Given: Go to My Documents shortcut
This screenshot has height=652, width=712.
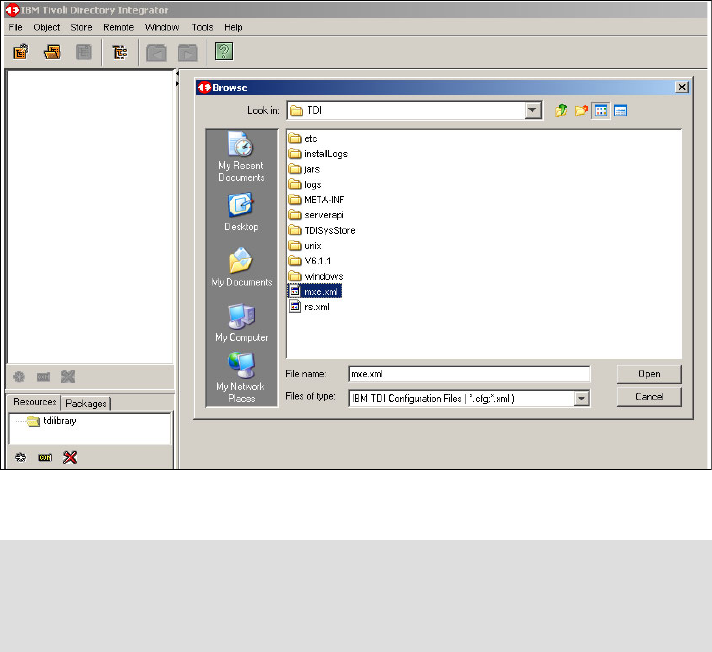Looking at the screenshot, I should coord(241,267).
